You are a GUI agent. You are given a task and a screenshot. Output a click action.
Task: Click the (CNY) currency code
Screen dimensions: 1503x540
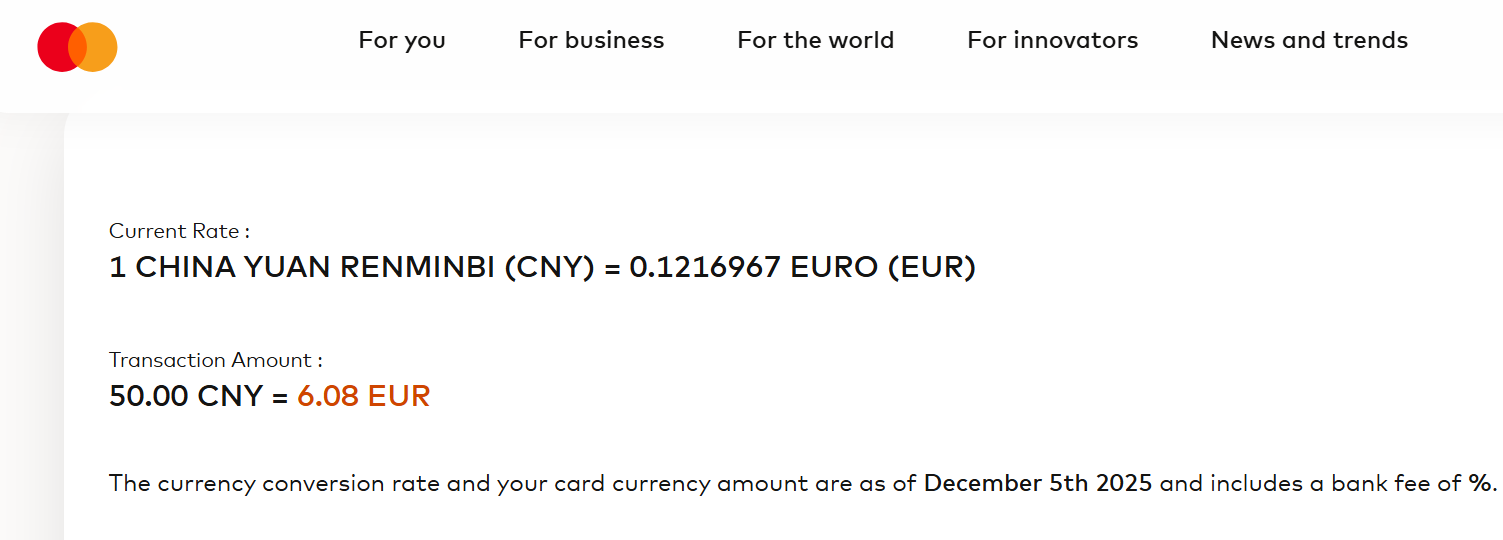click(549, 268)
